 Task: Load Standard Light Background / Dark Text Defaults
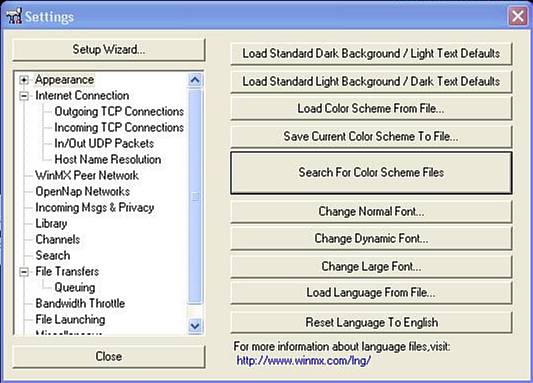point(371,82)
